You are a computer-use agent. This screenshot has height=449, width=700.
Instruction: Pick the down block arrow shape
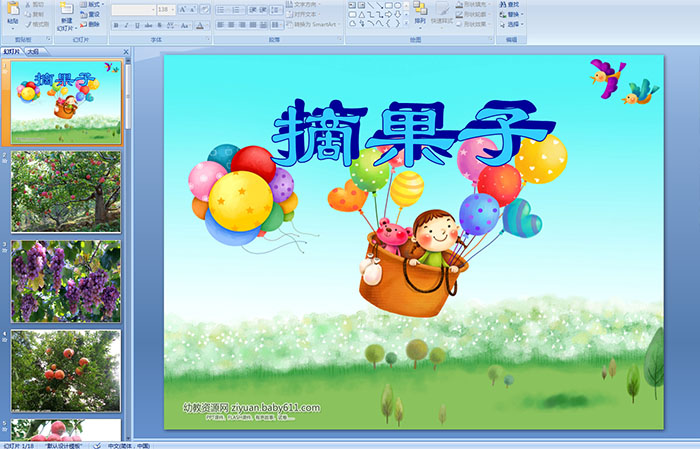[397, 14]
